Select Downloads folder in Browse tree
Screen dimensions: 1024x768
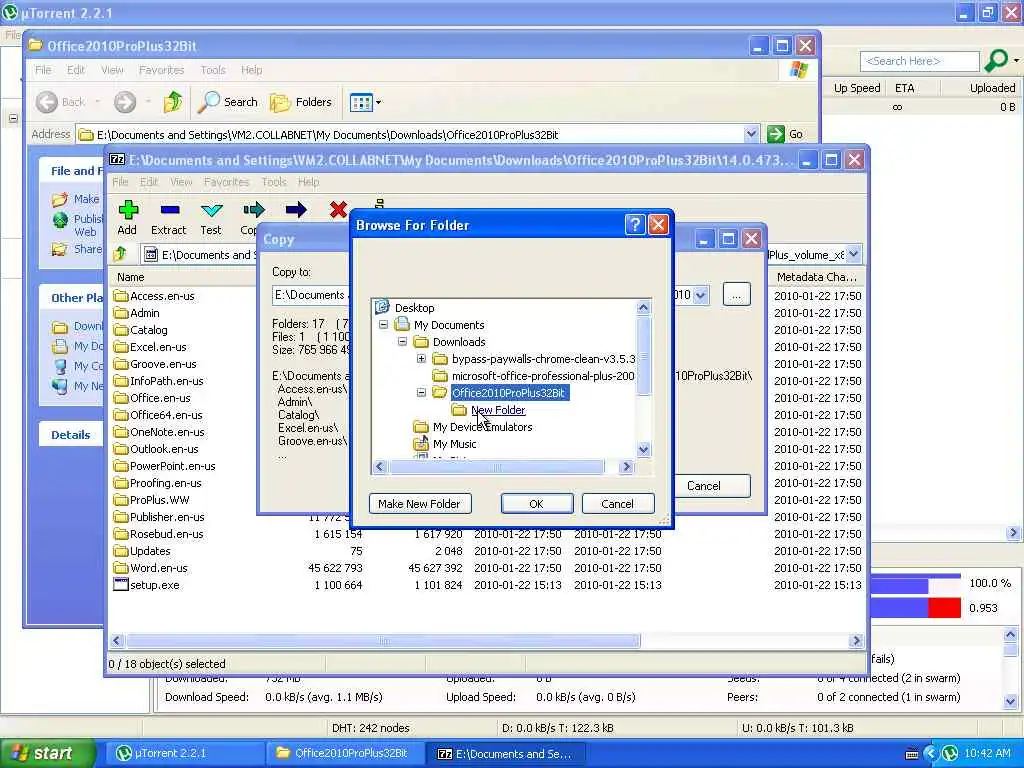(x=459, y=342)
